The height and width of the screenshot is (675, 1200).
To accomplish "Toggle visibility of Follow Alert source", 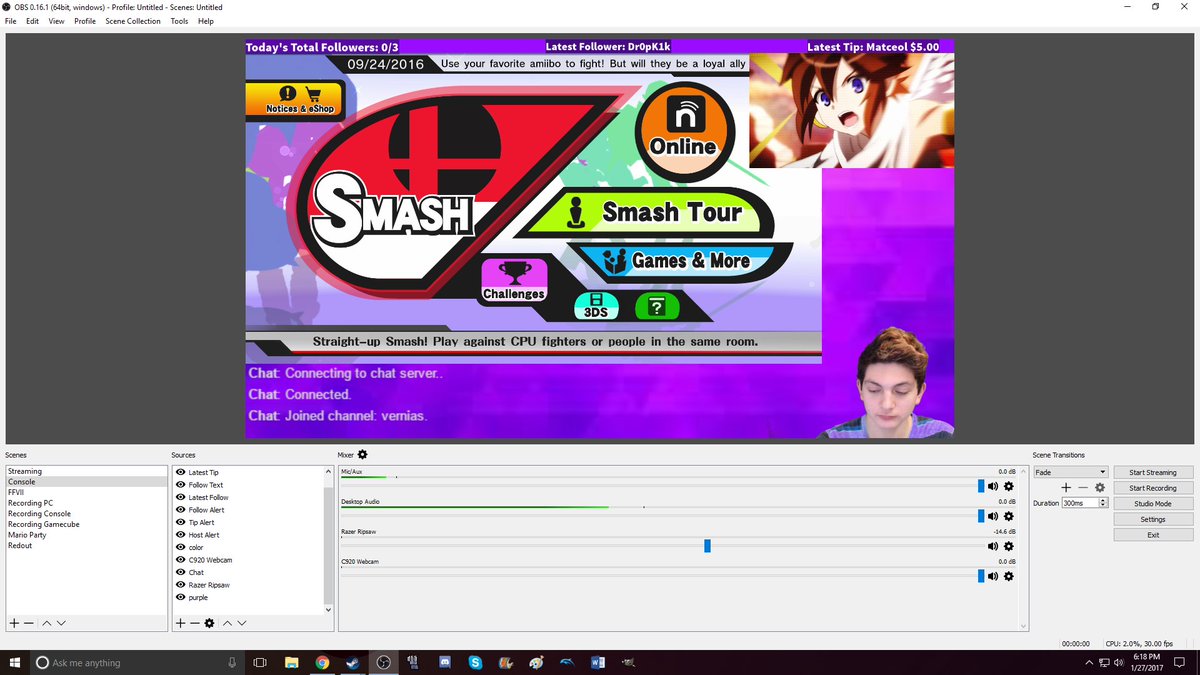I will click(x=180, y=510).
